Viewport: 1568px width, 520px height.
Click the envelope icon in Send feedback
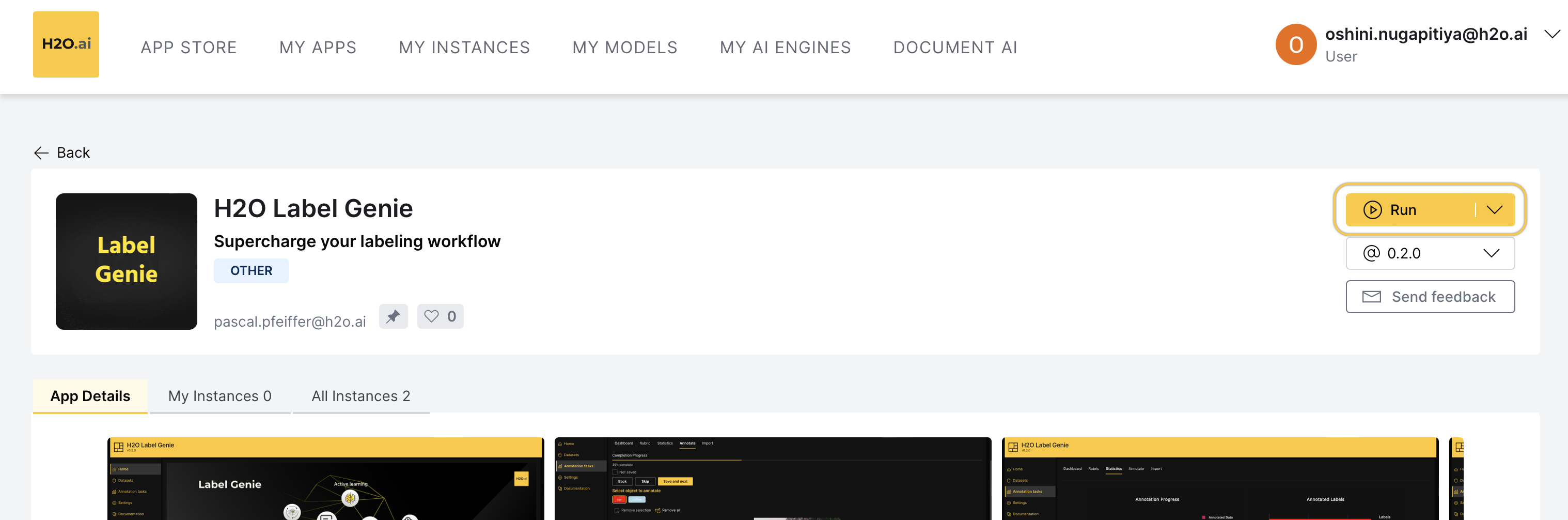coord(1371,297)
